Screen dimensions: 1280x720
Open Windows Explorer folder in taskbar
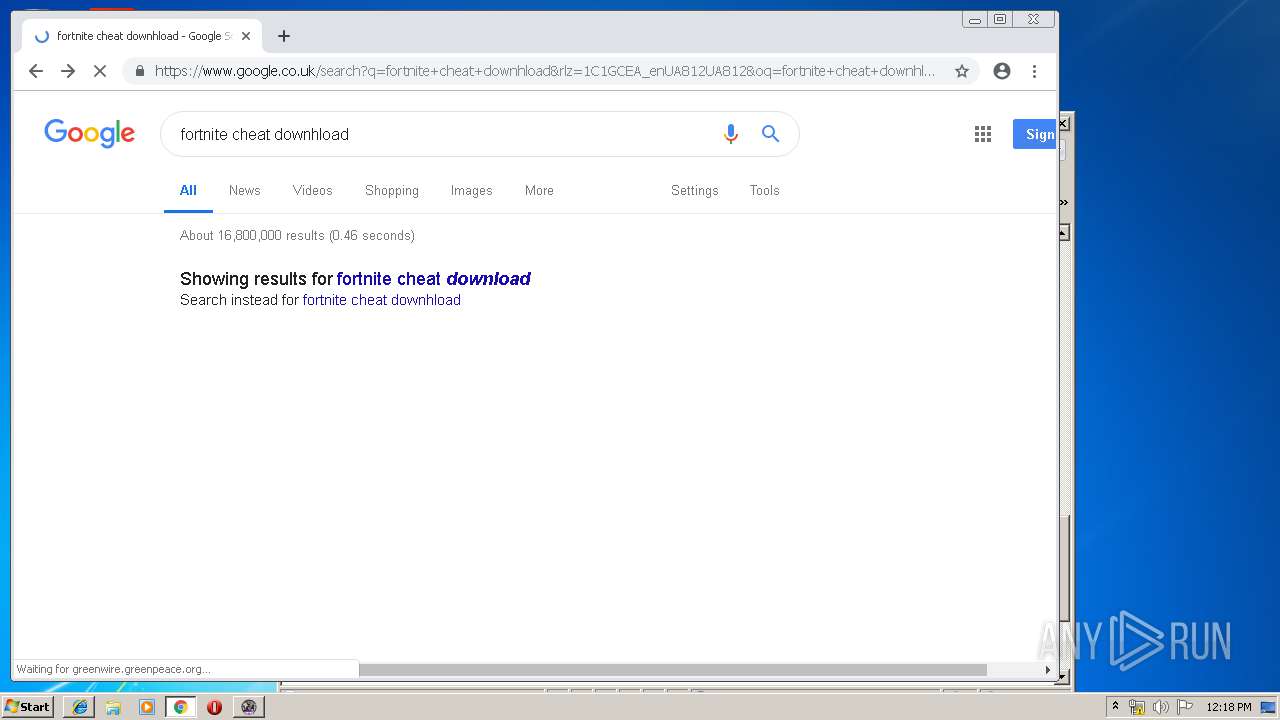[x=113, y=707]
